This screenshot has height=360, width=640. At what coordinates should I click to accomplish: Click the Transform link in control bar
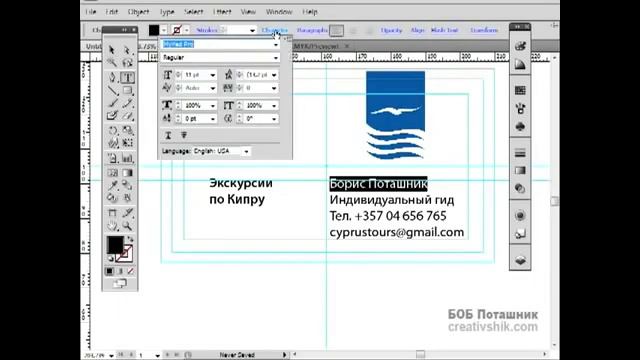[x=484, y=30]
